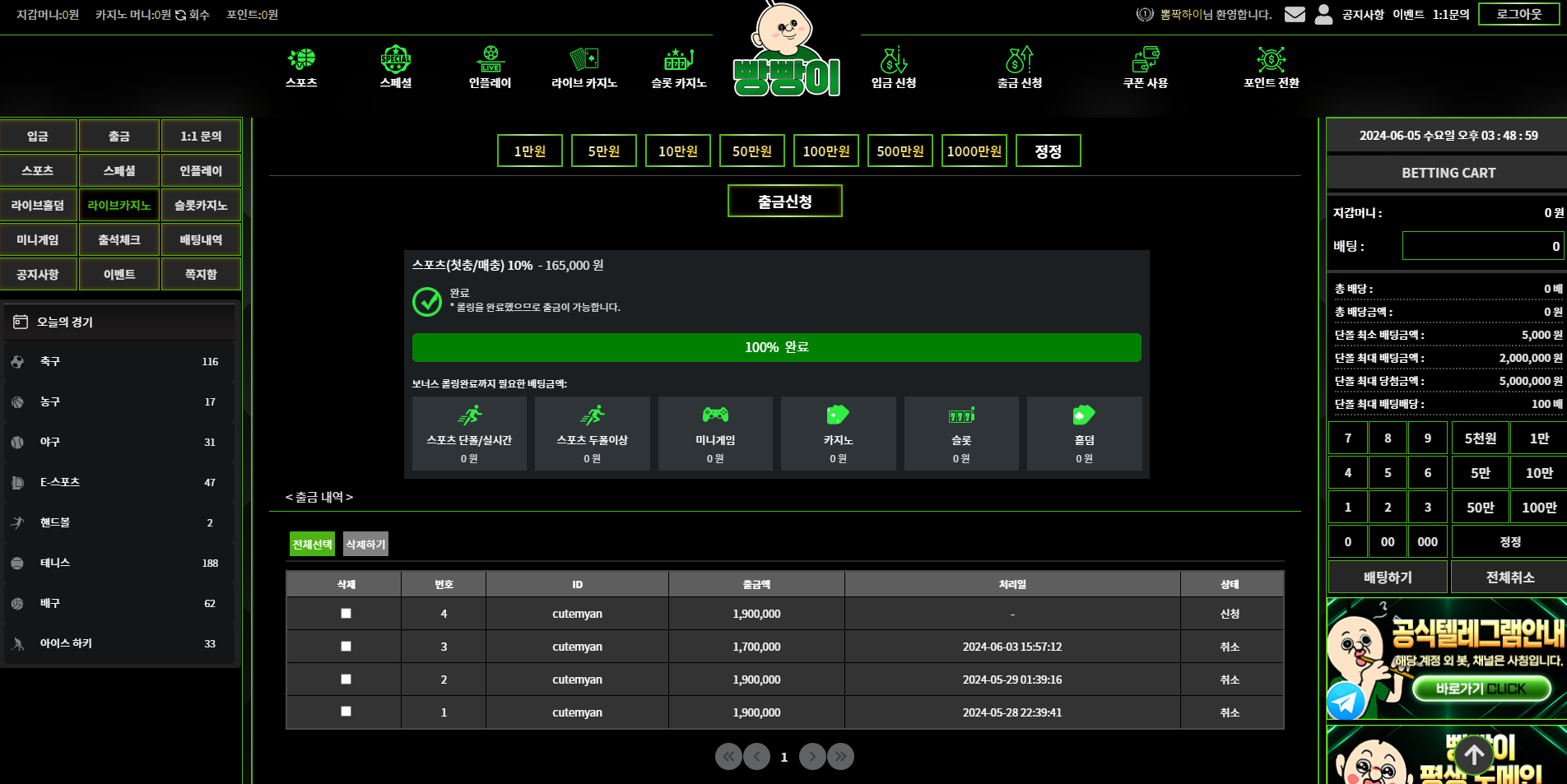Open the Special (스페셜) badge icon
Viewport: 1567px width, 784px height.
click(x=395, y=59)
